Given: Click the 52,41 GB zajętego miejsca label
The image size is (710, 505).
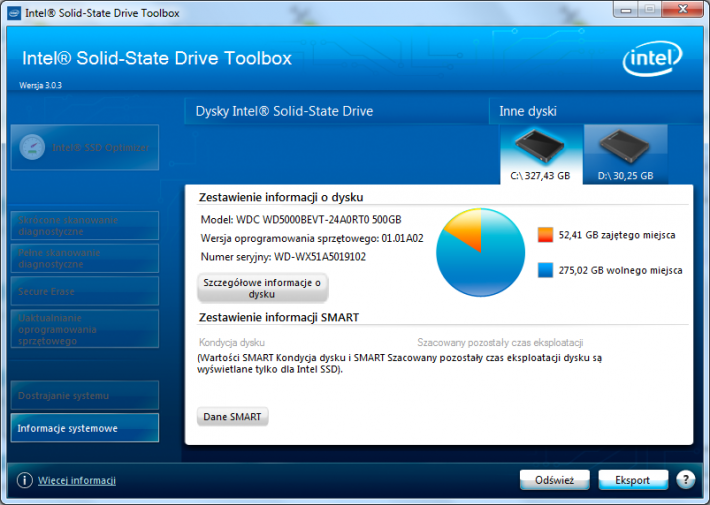Looking at the screenshot, I should point(617,235).
